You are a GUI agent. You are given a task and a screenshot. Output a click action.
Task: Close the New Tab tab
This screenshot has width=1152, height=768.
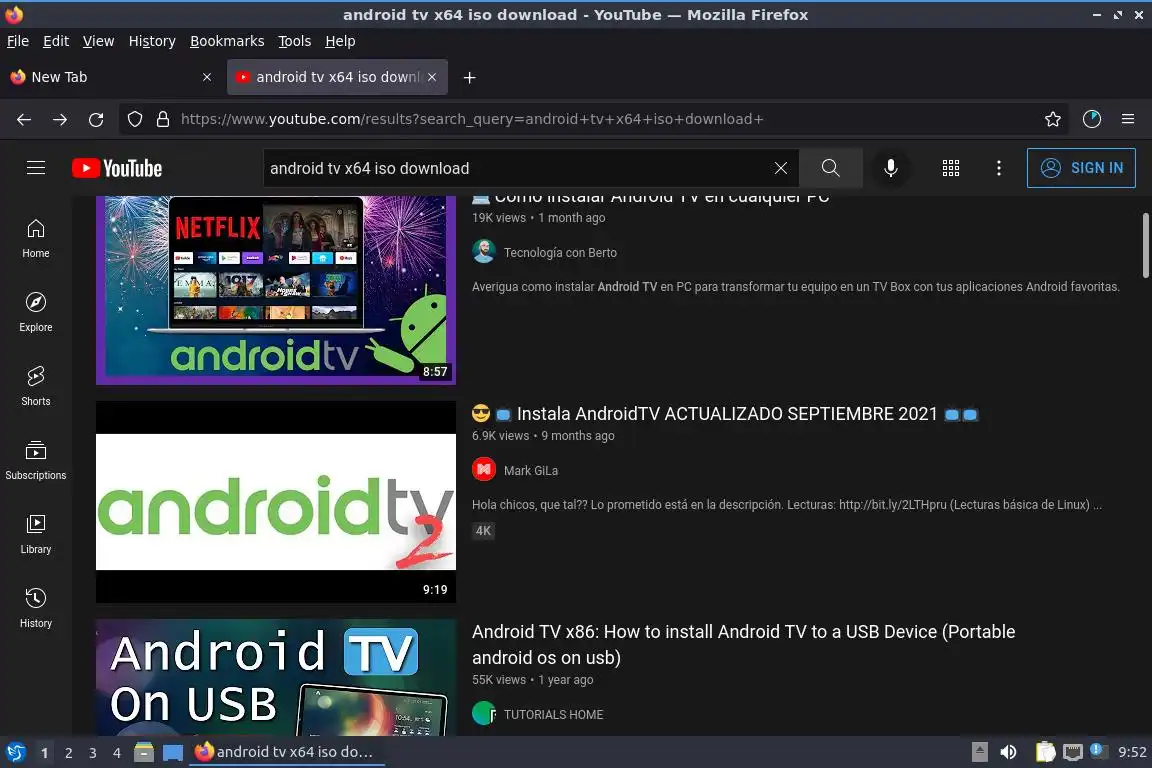pyautogui.click(x=207, y=77)
